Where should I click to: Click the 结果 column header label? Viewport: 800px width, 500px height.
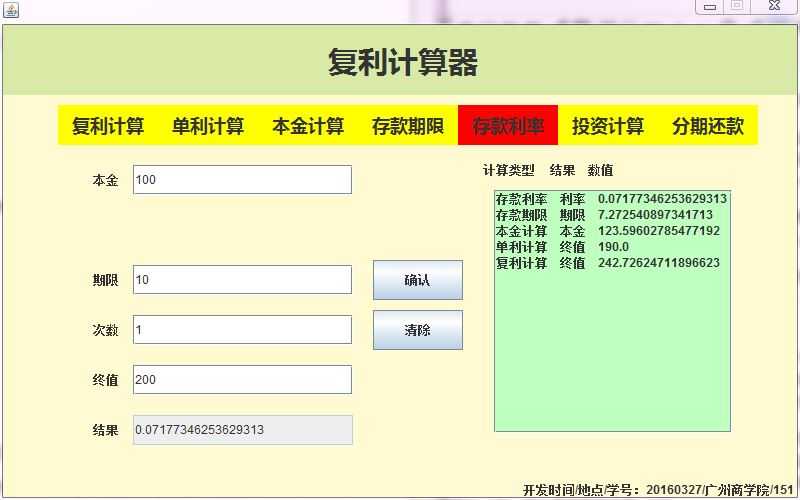562,170
